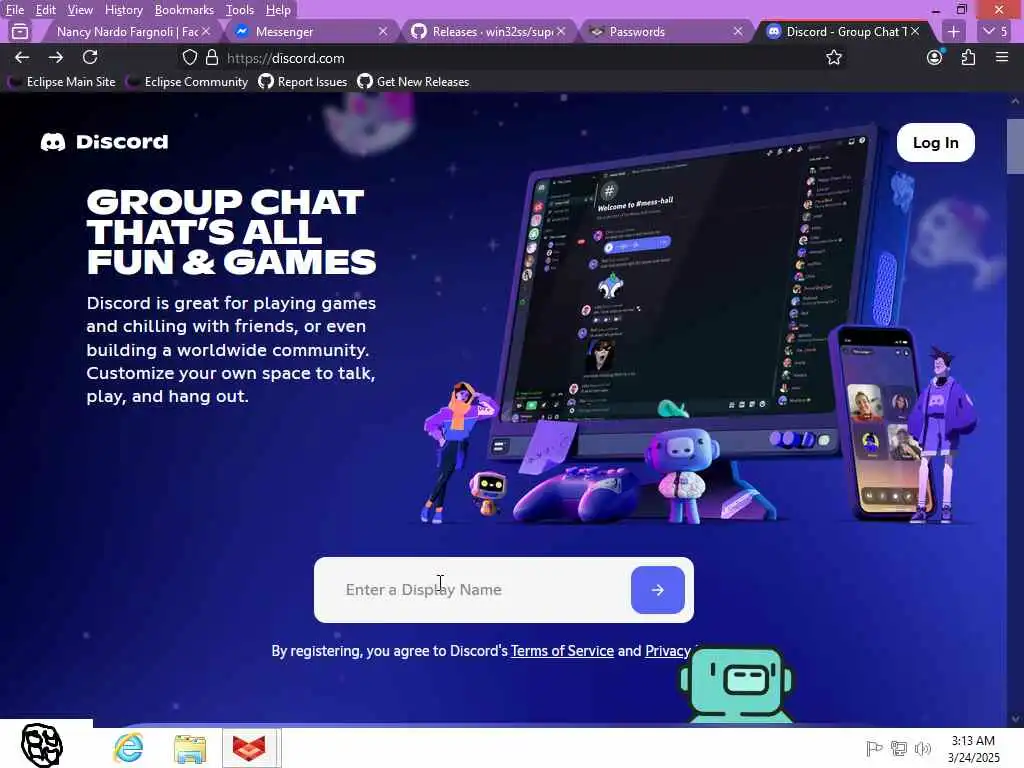Viewport: 1024px width, 768px height.
Task: Close the Messenger tab
Action: [x=383, y=31]
